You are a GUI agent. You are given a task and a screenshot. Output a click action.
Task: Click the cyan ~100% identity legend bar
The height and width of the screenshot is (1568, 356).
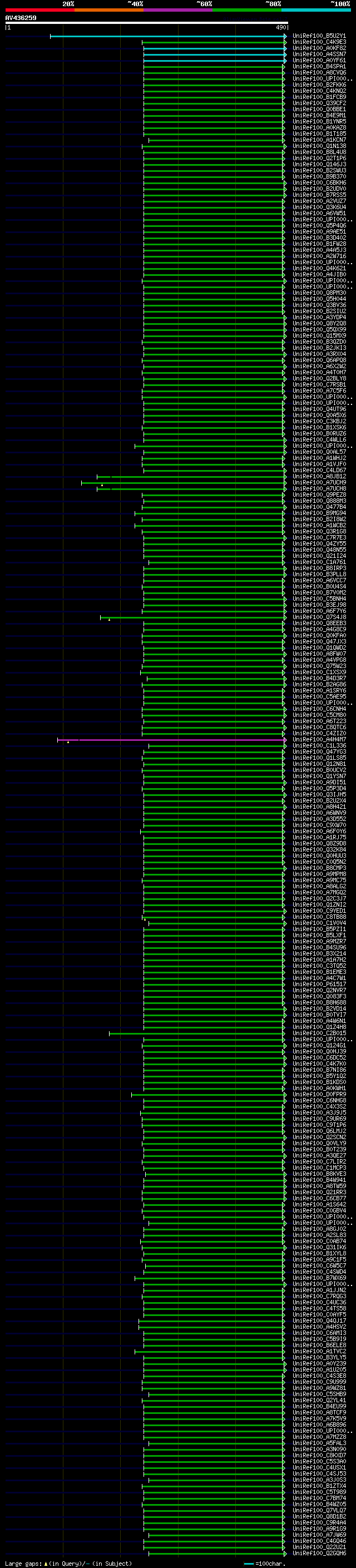(x=317, y=10)
